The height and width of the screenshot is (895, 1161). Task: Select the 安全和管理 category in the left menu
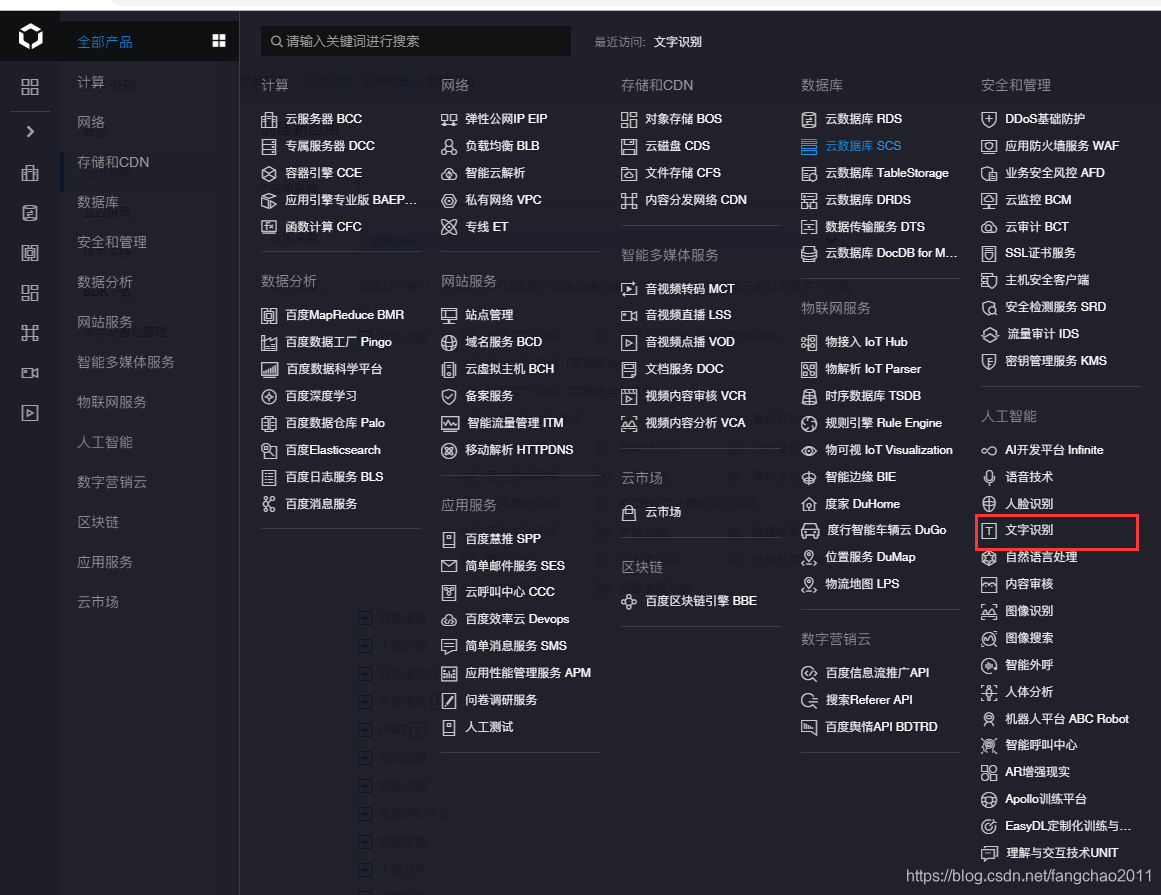click(112, 242)
